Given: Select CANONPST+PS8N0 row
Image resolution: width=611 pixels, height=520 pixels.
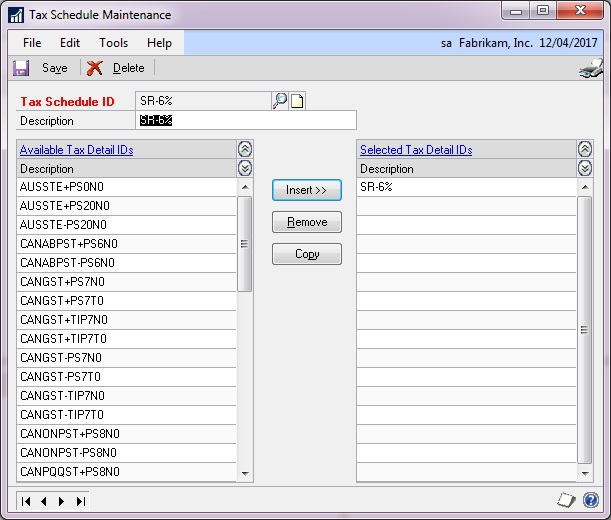Looking at the screenshot, I should pos(127,434).
